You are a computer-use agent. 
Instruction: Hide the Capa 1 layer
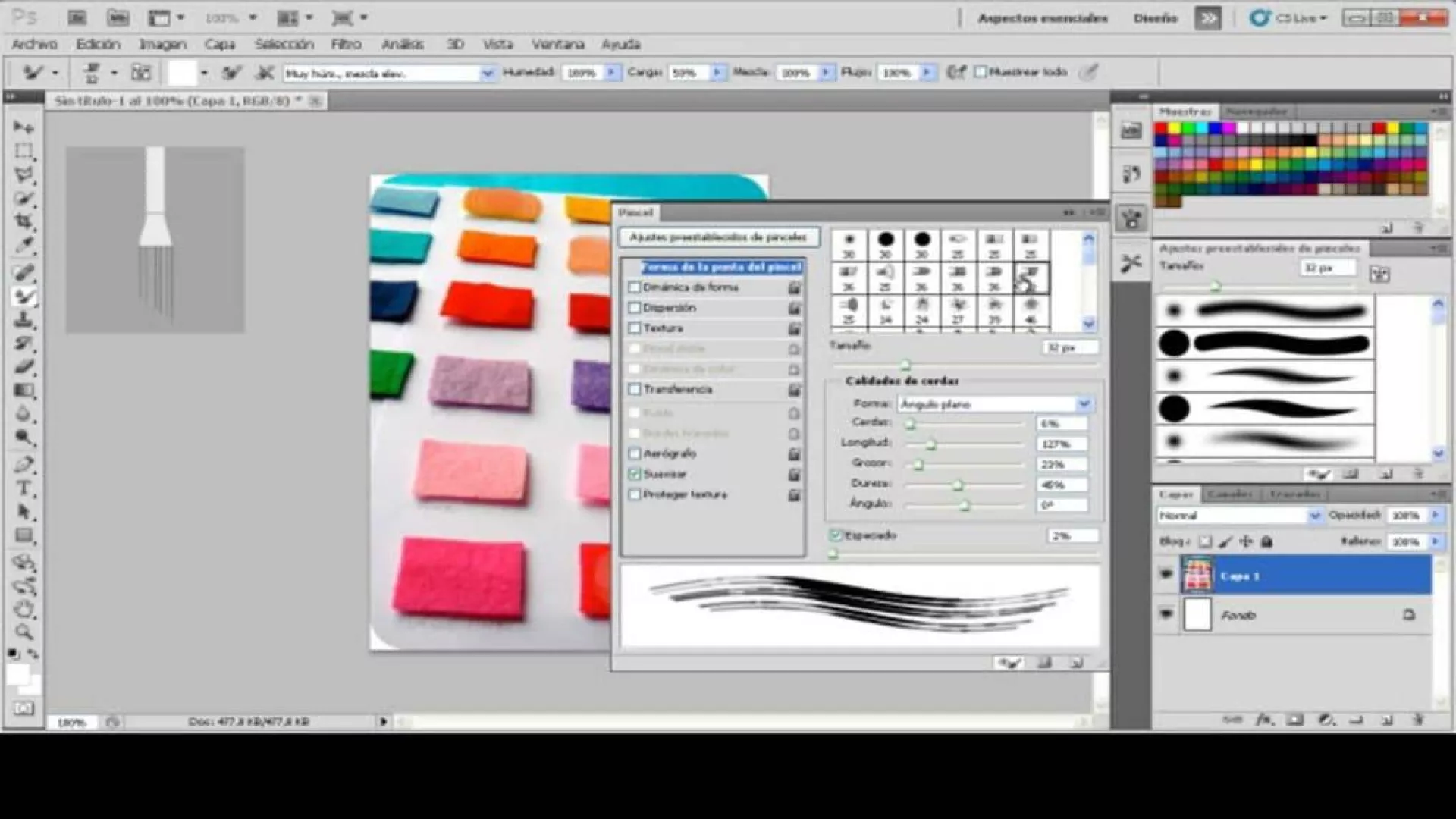click(x=1166, y=575)
